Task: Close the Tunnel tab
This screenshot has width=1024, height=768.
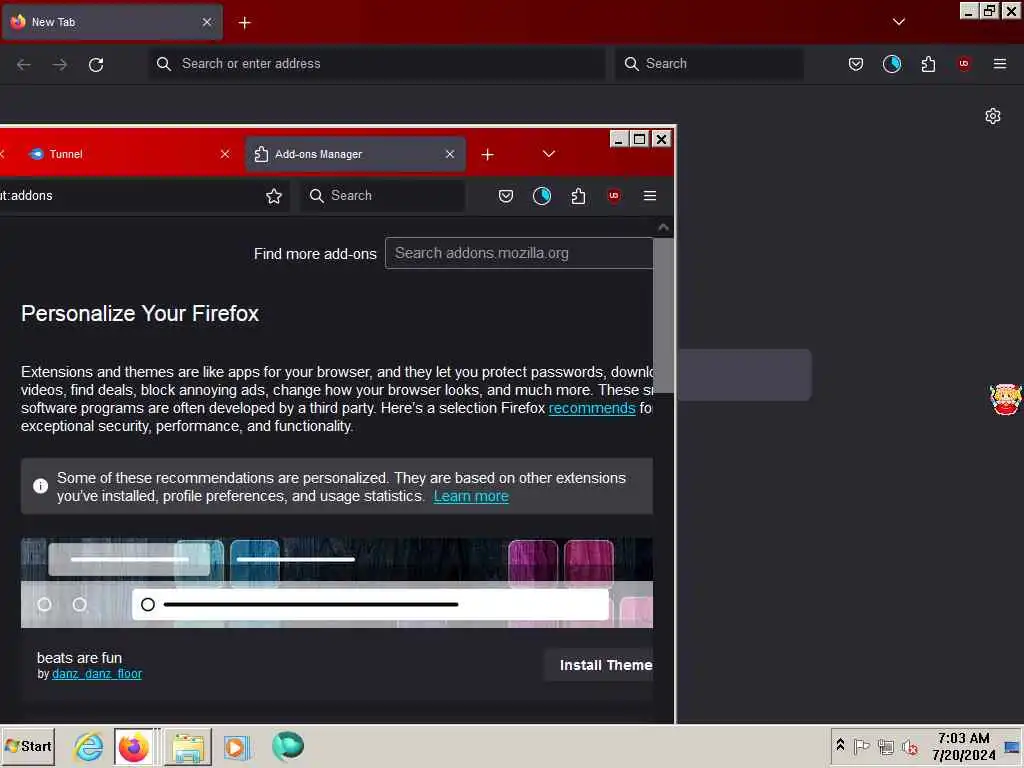Action: (225, 154)
